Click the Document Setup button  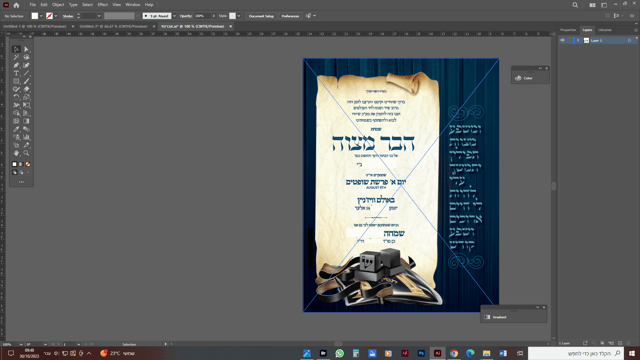click(x=261, y=16)
